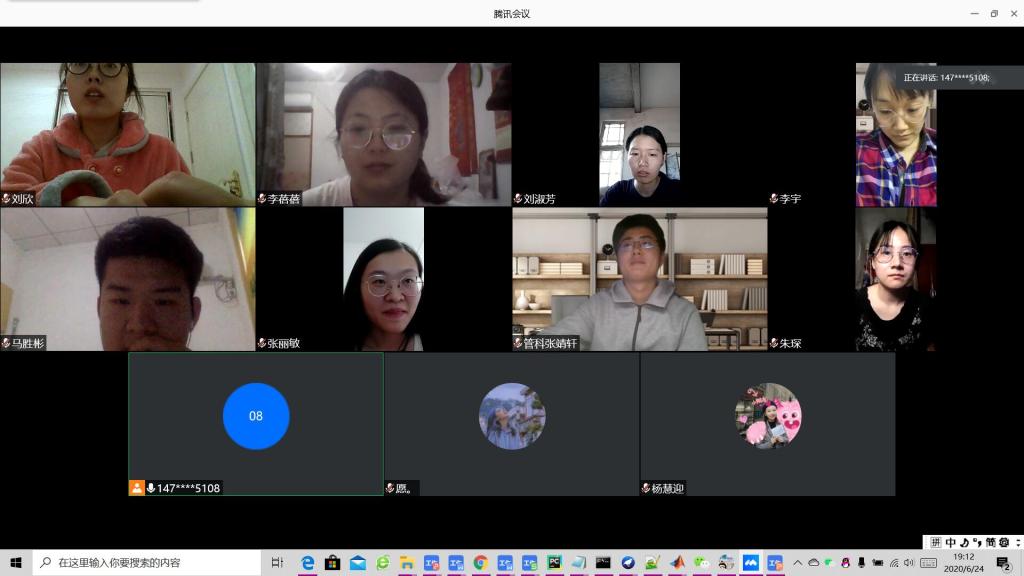This screenshot has height=576, width=1024.
Task: Open Microsoft Edge from the taskbar
Action: 308,563
